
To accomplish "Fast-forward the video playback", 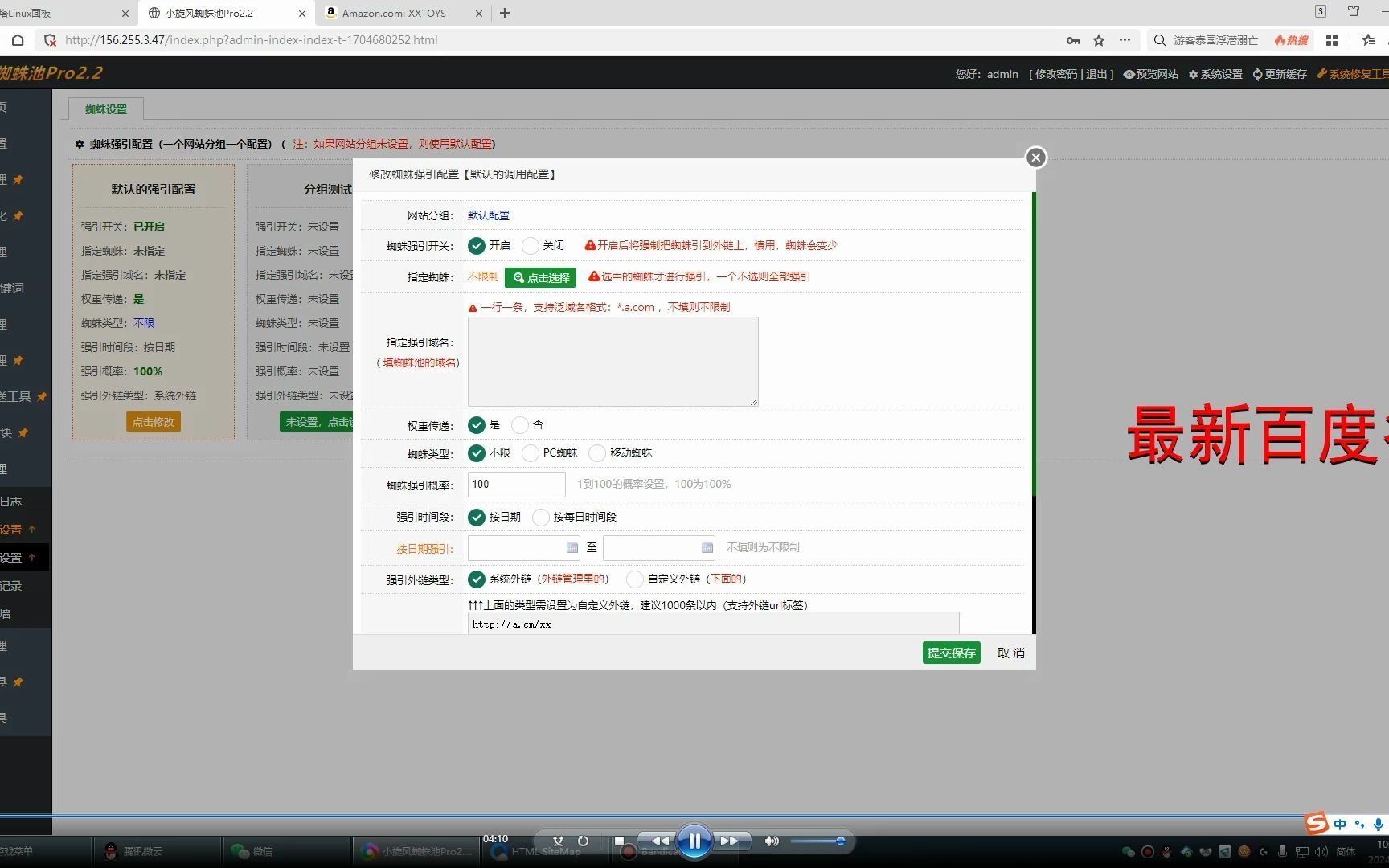I will (729, 841).
